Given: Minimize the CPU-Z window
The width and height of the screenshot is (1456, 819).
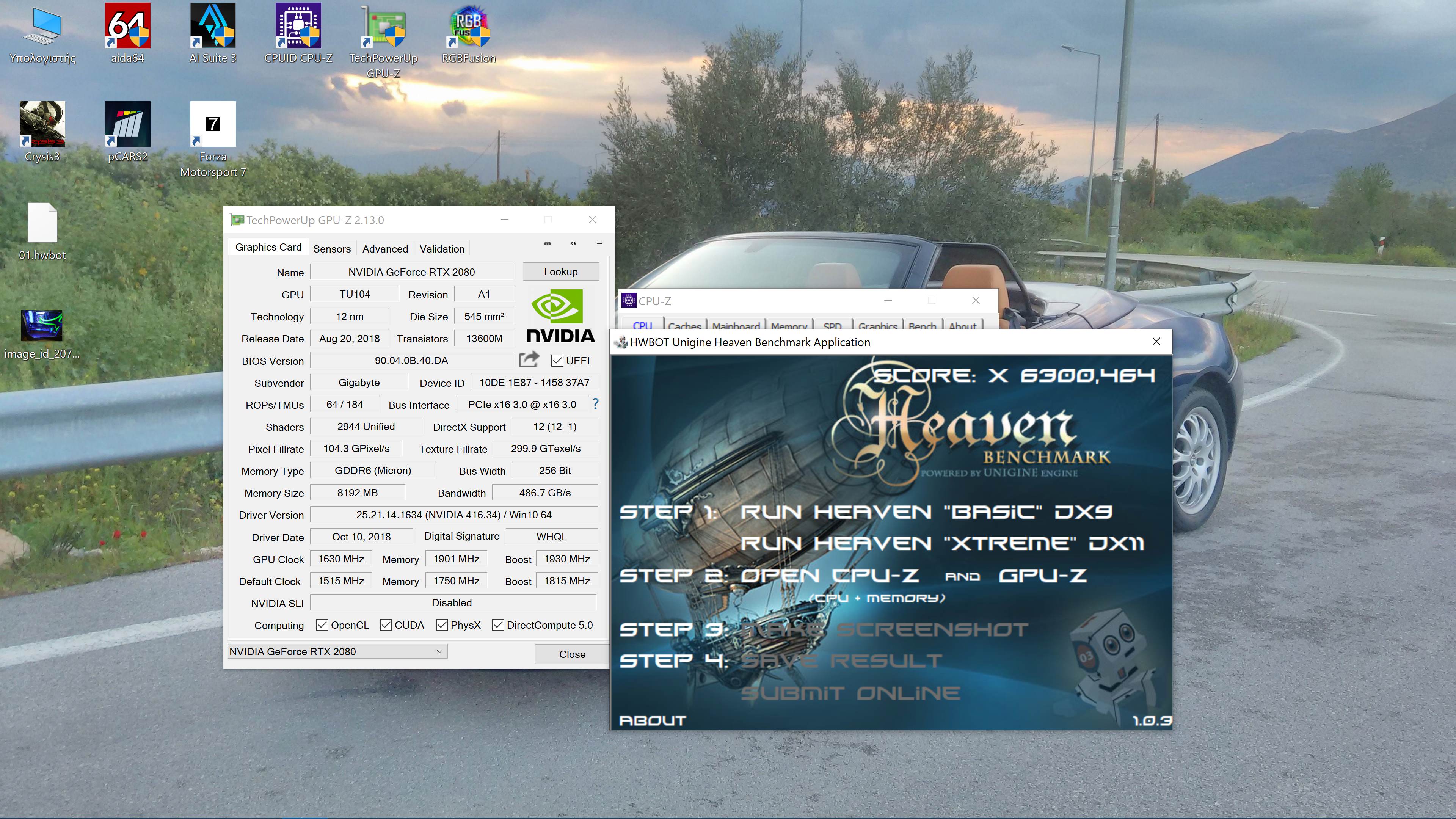Looking at the screenshot, I should pyautogui.click(x=887, y=300).
